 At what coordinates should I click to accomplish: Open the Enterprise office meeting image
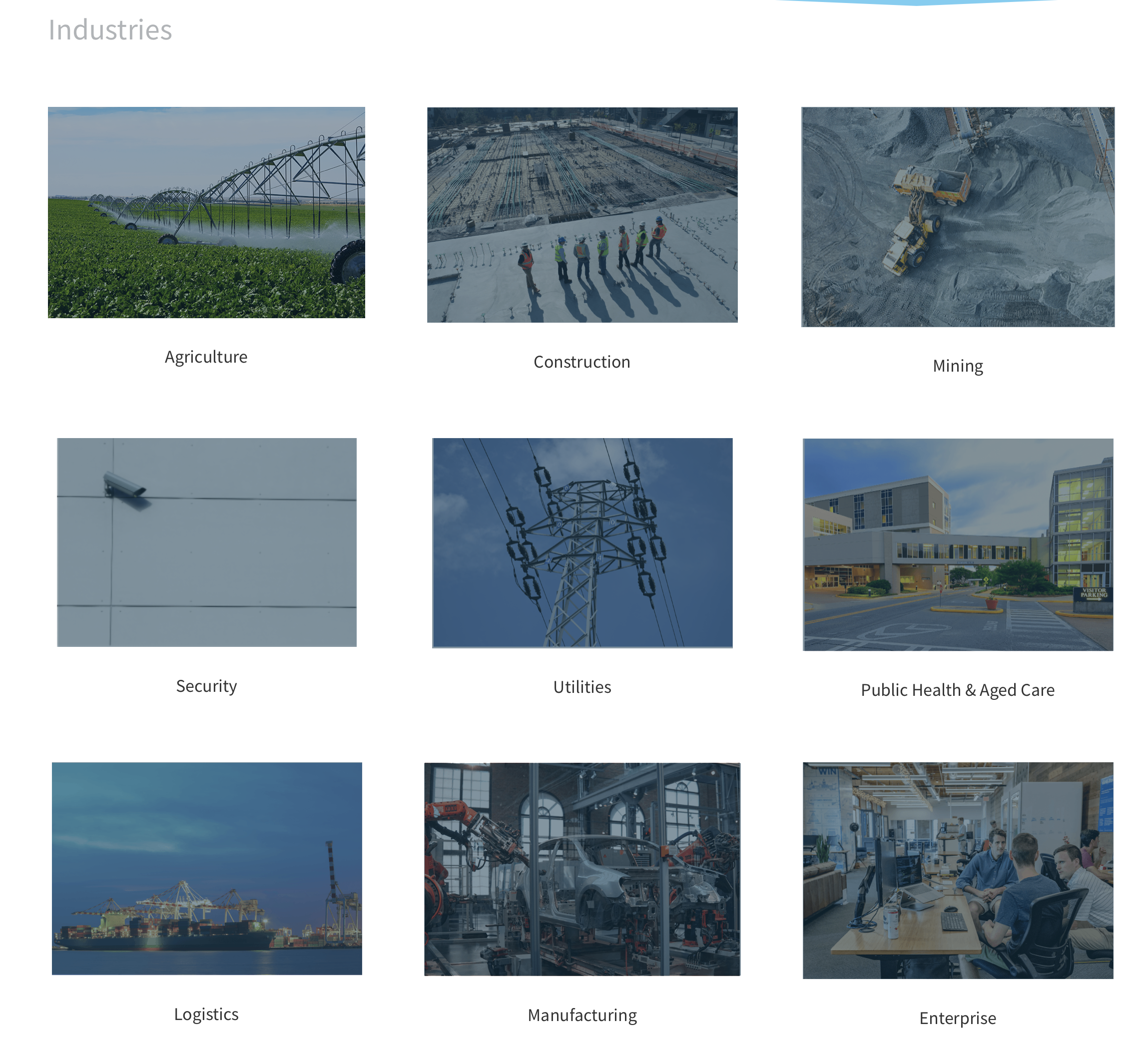[x=957, y=870]
